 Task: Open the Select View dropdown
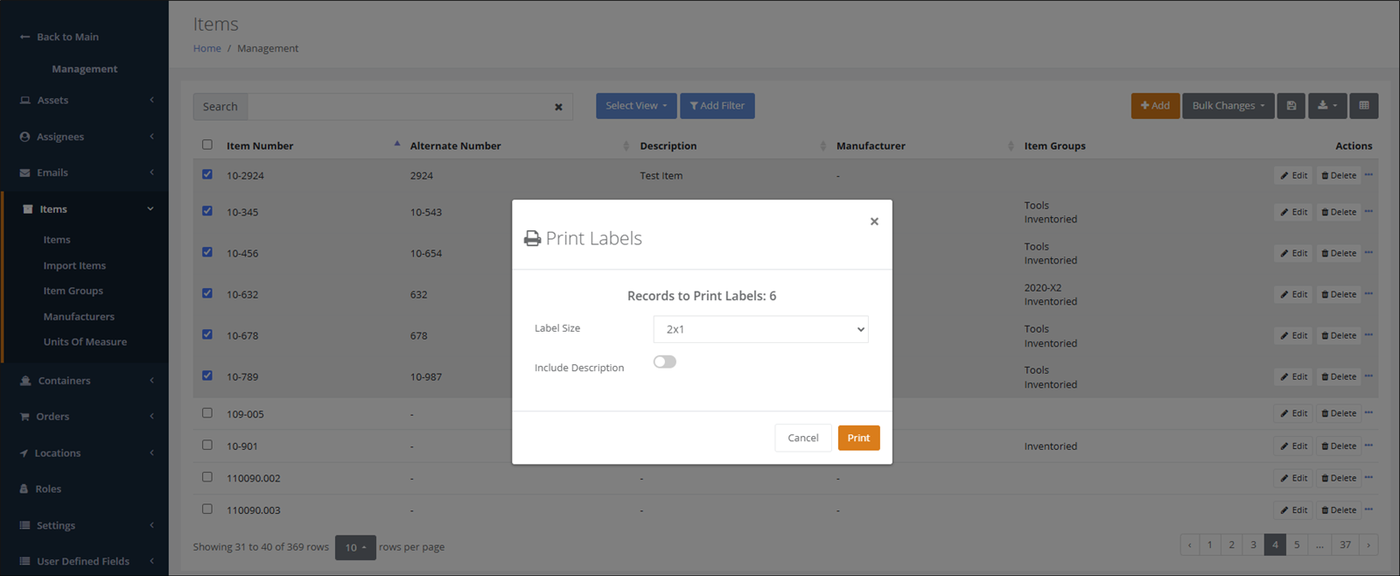coord(636,106)
